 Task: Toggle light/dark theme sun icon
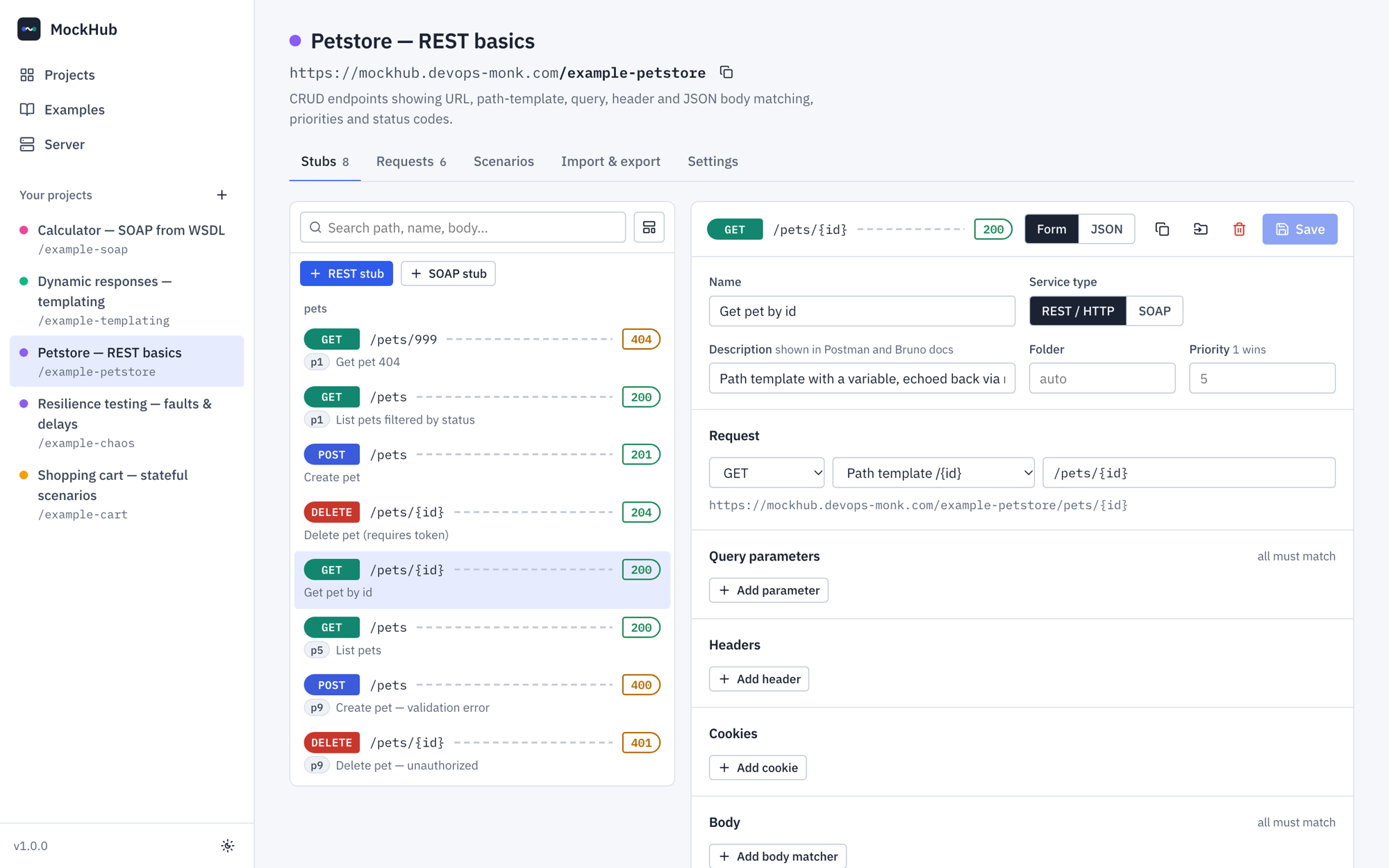point(227,846)
